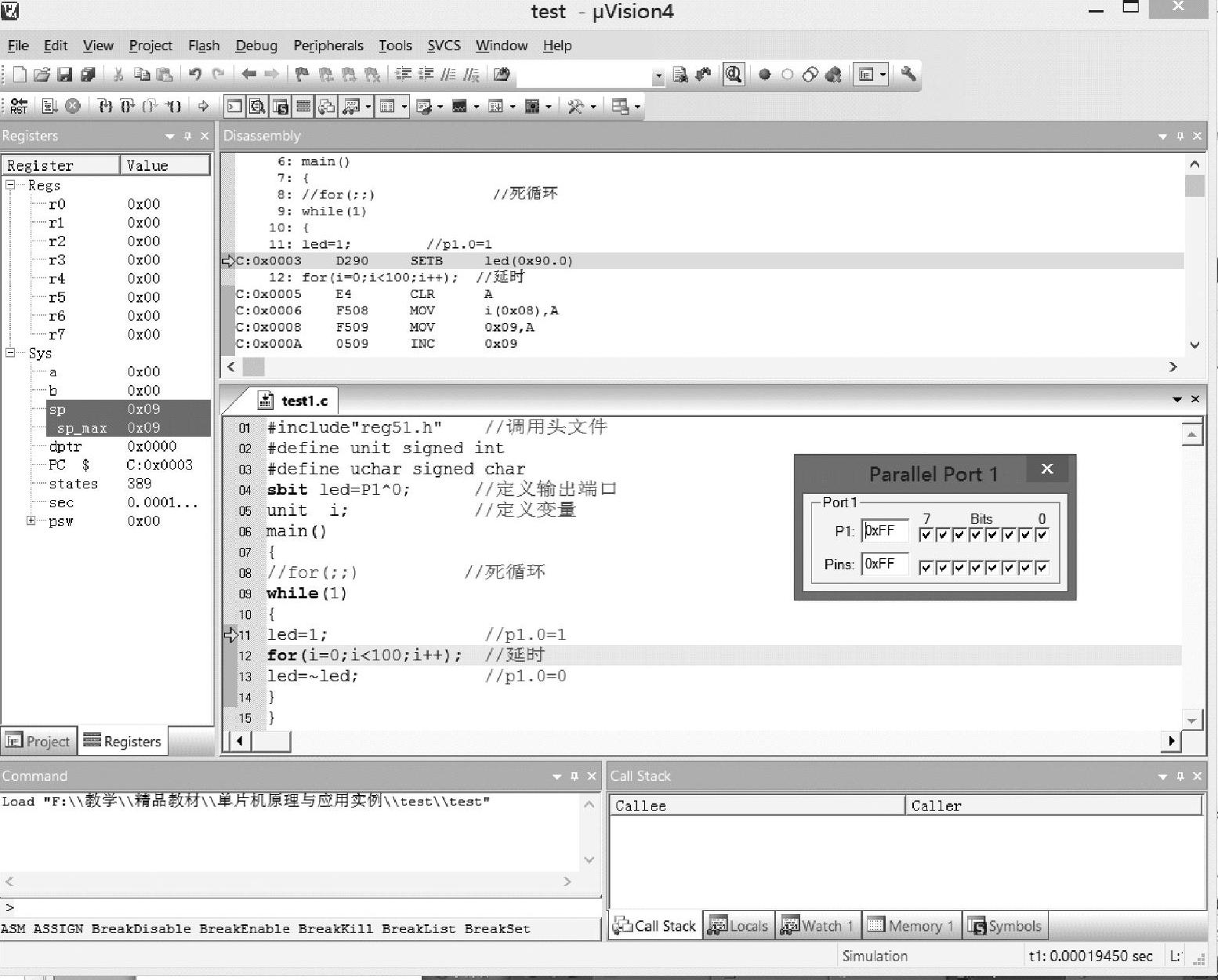Create a new file from the toolbar

[19, 74]
